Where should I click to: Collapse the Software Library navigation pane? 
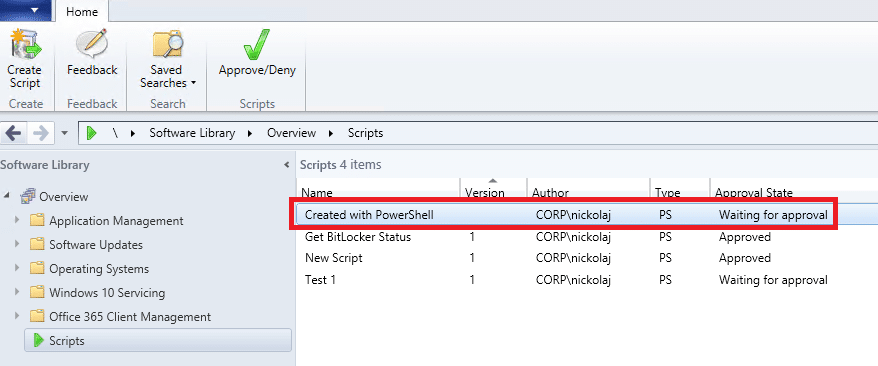click(287, 165)
